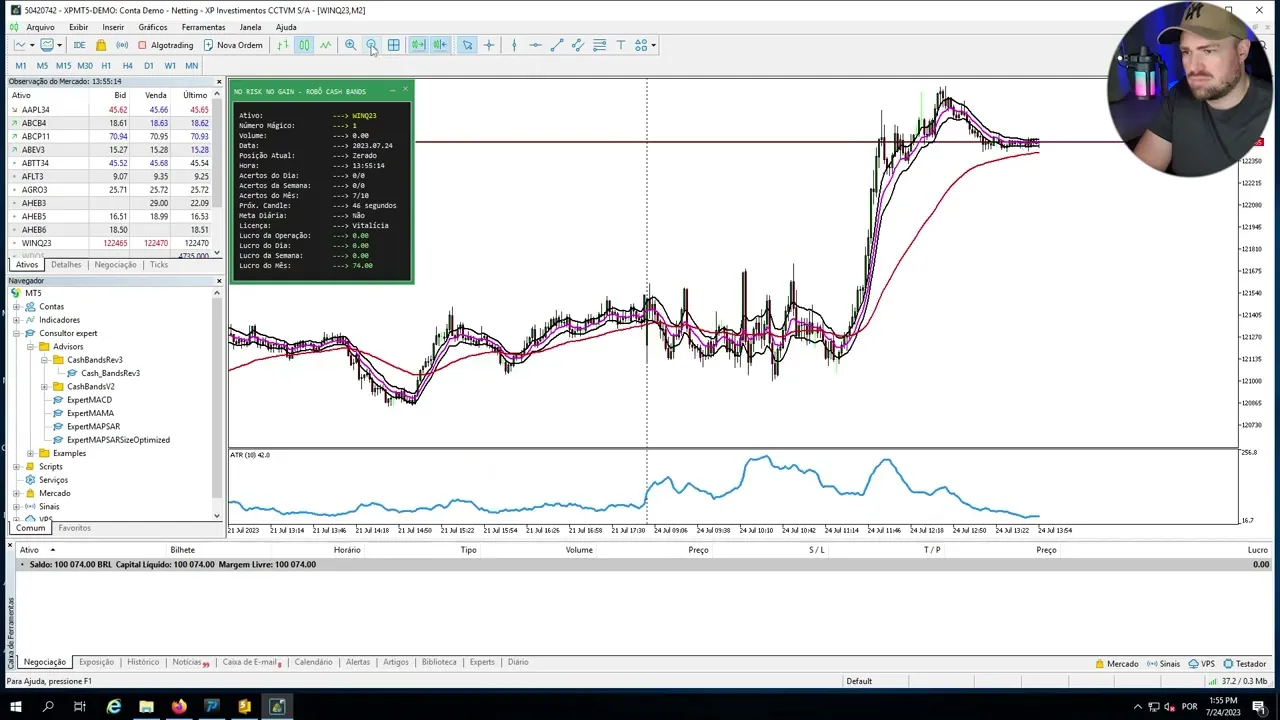
Task: Select ExpertMACD in Navigator tree
Action: click(89, 400)
